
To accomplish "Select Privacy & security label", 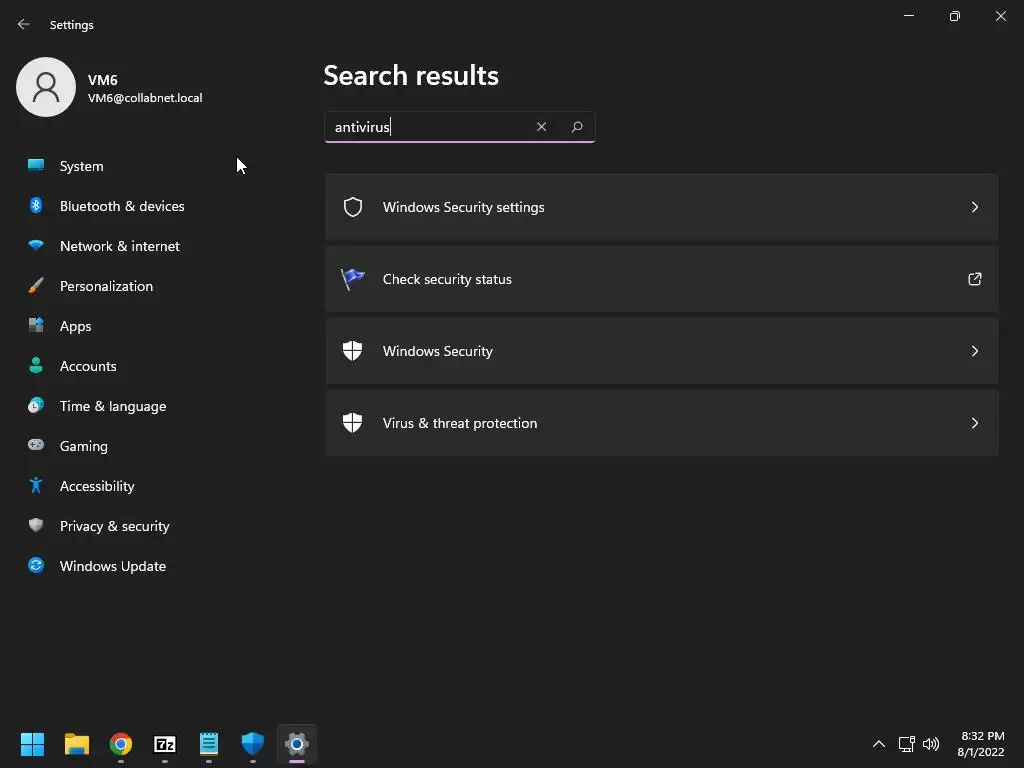I will click(115, 526).
